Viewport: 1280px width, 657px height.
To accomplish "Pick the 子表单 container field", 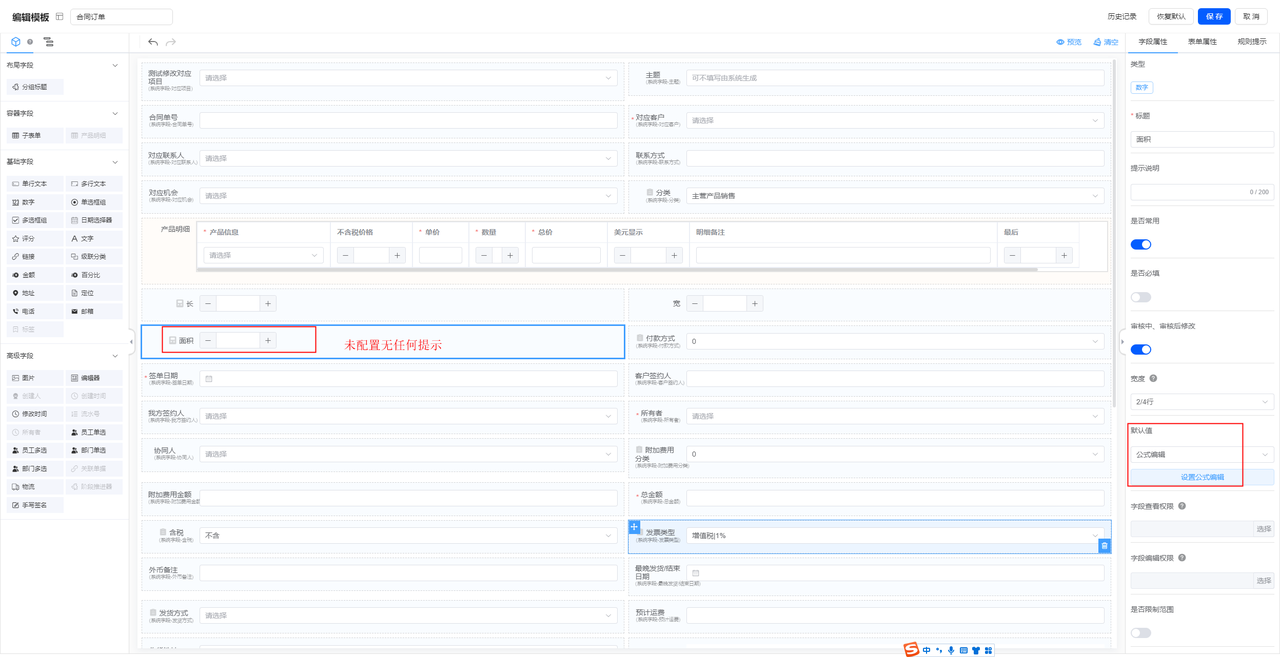I will (35, 135).
